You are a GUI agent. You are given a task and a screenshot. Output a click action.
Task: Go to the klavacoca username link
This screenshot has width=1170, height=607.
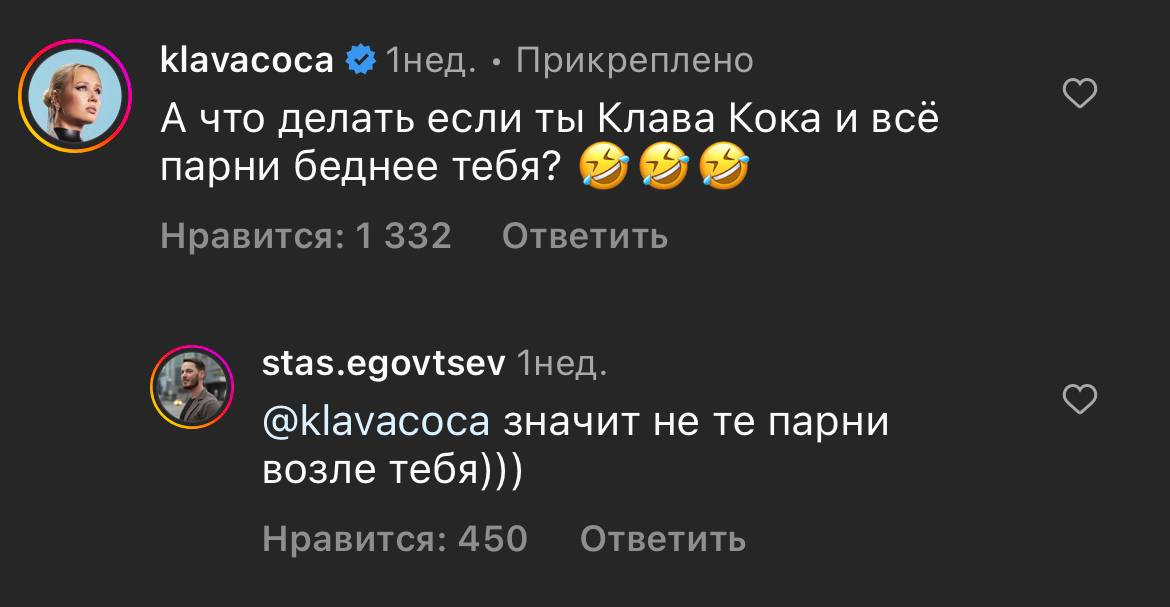(x=247, y=61)
